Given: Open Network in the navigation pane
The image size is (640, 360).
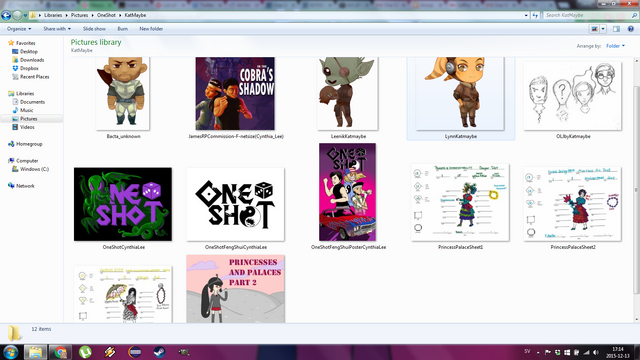Looking at the screenshot, I should (x=25, y=186).
